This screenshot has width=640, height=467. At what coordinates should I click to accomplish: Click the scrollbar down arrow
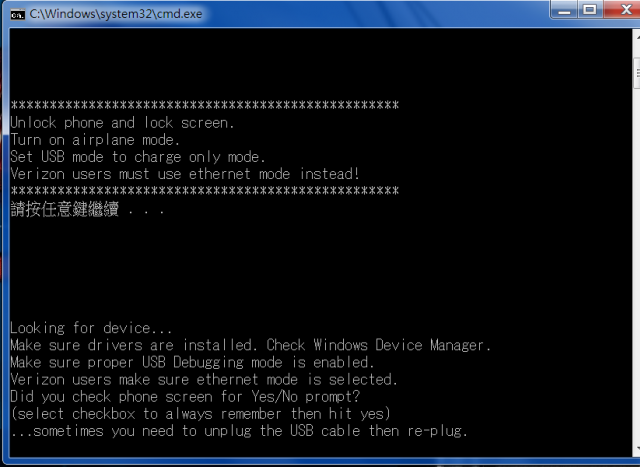(637, 449)
